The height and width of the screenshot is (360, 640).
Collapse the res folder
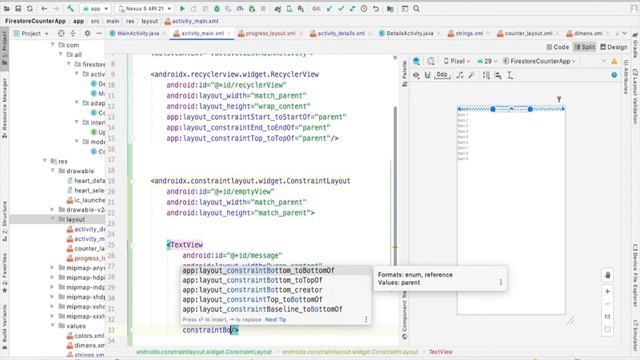pos(45,161)
